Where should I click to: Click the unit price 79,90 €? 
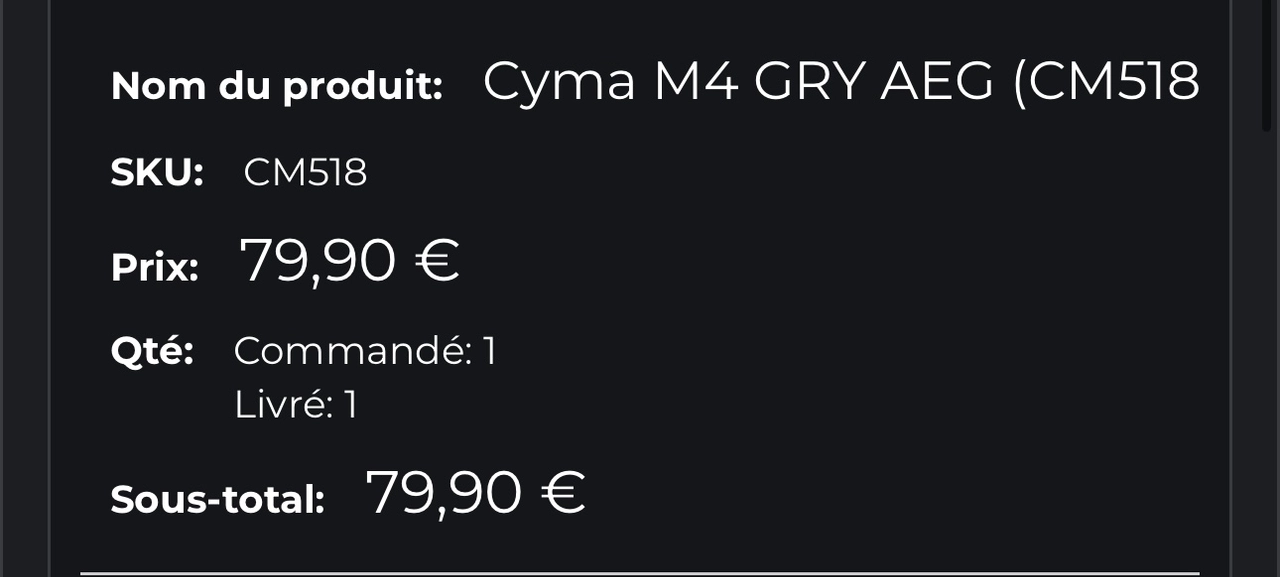(349, 261)
